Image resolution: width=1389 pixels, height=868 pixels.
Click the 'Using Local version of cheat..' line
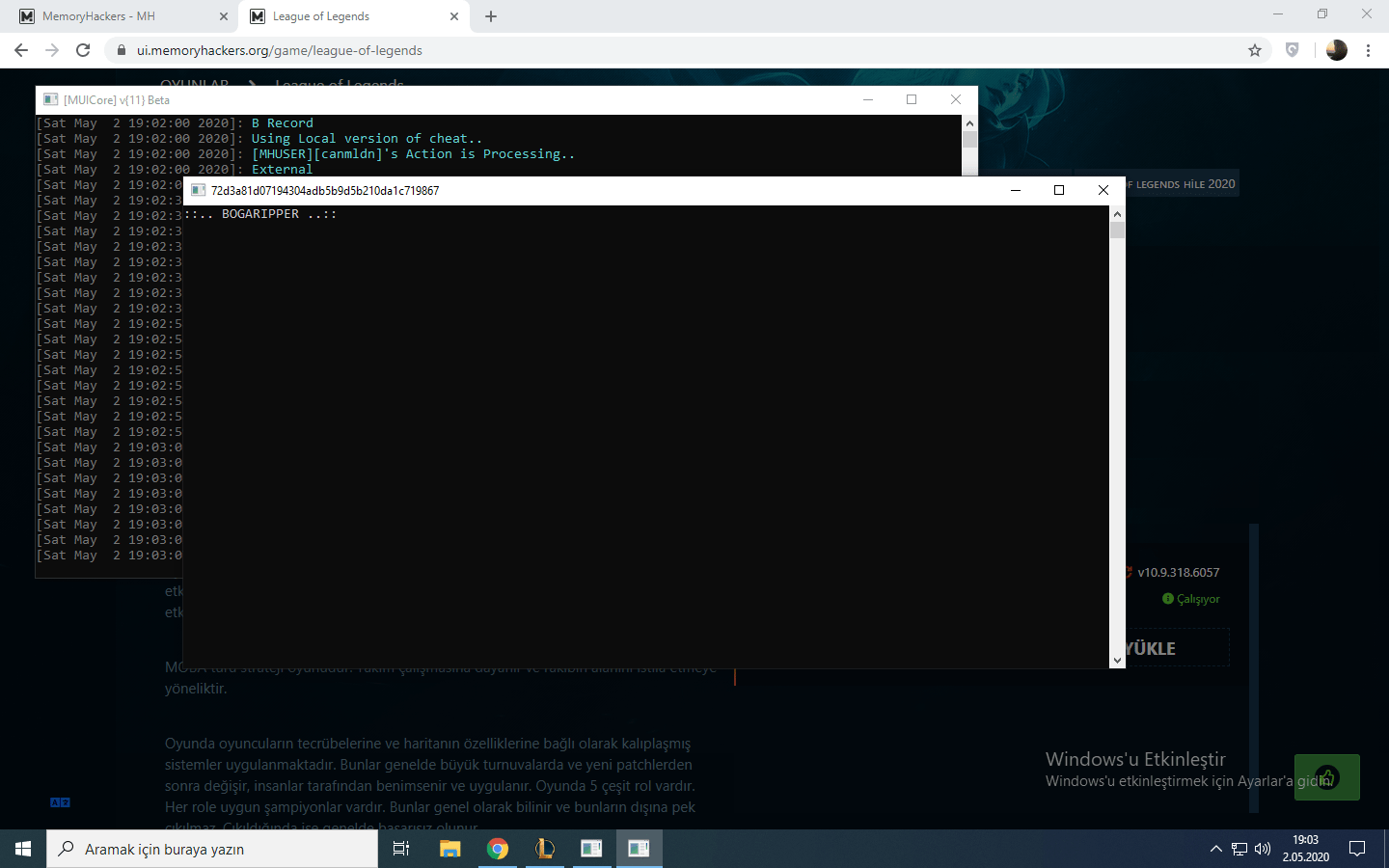pos(367,139)
